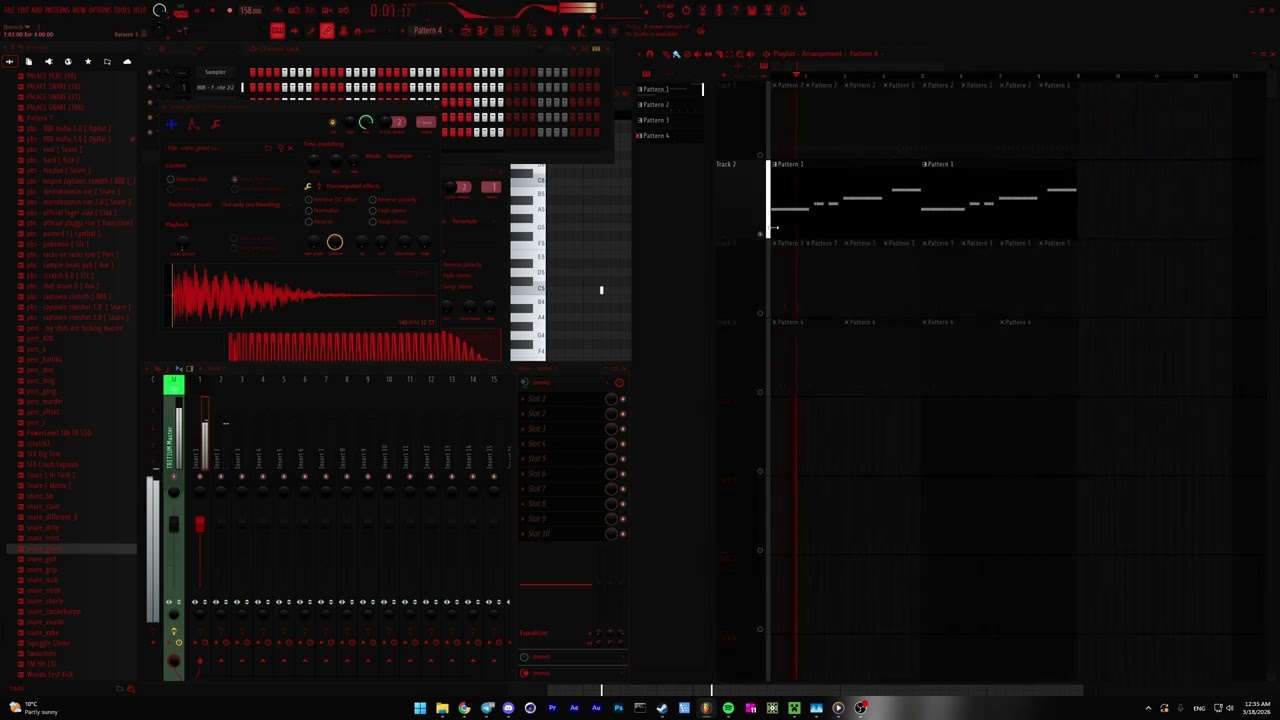Open the mixer input (none) selector
Viewport: 1280px width, 720px height.
tap(563, 383)
